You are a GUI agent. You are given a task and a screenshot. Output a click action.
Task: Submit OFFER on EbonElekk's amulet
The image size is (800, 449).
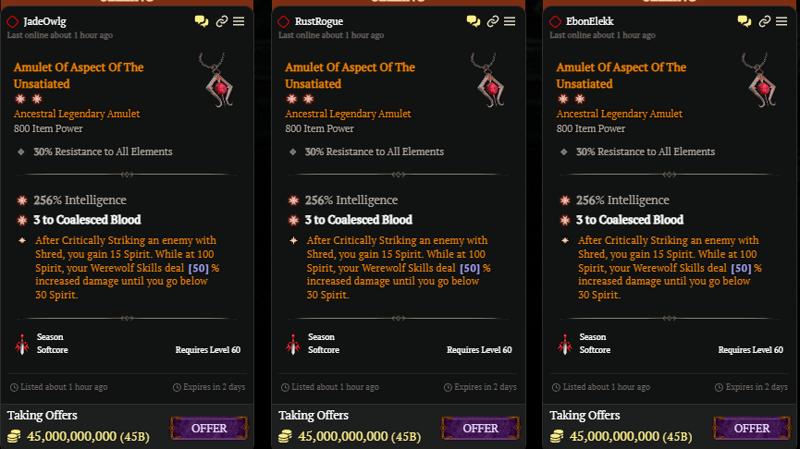(752, 428)
